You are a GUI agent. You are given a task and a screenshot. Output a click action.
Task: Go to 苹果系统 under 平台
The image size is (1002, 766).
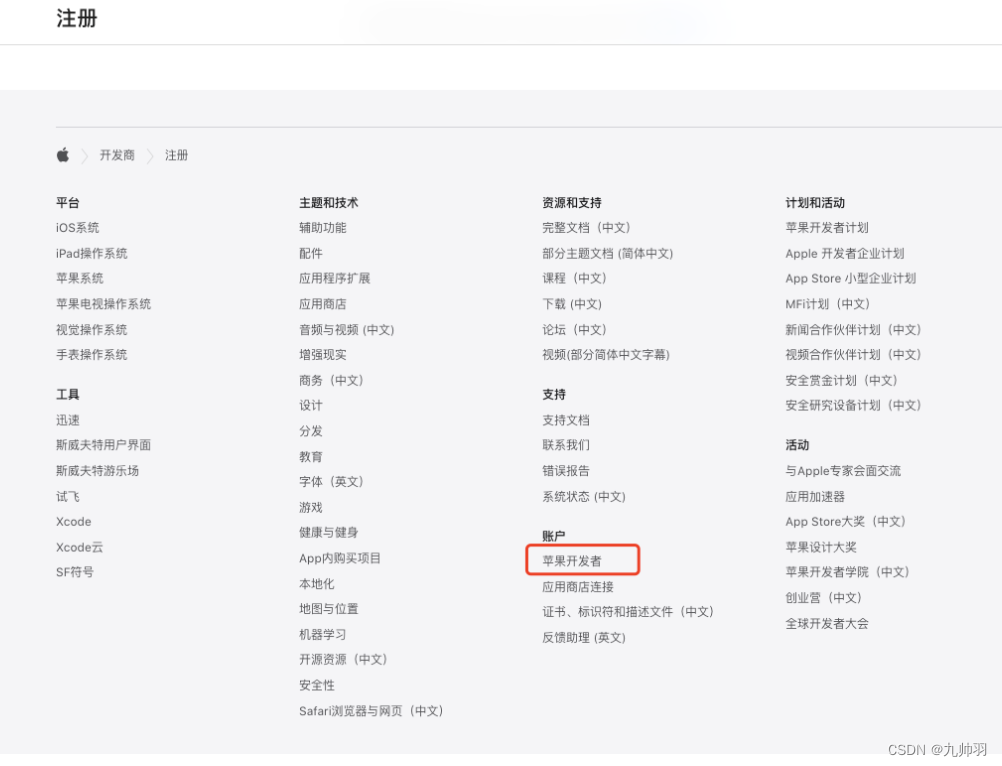(x=79, y=279)
